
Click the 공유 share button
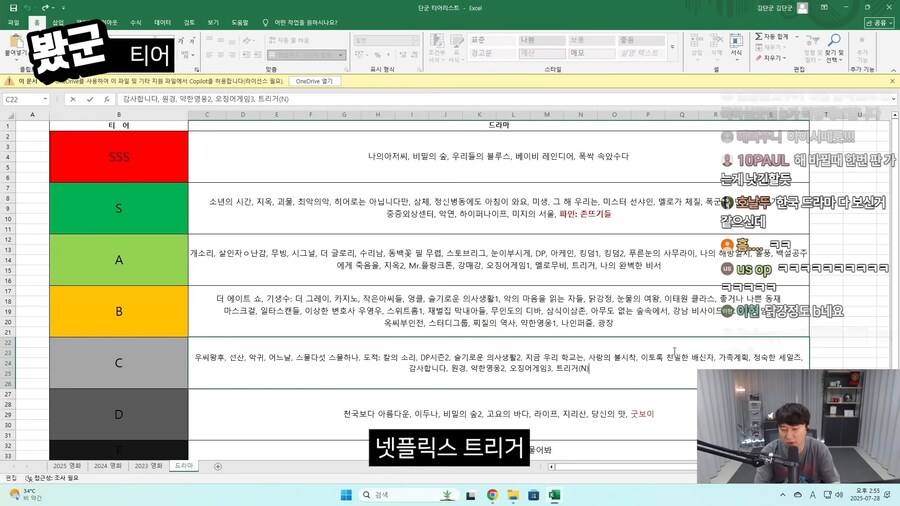coord(879,22)
